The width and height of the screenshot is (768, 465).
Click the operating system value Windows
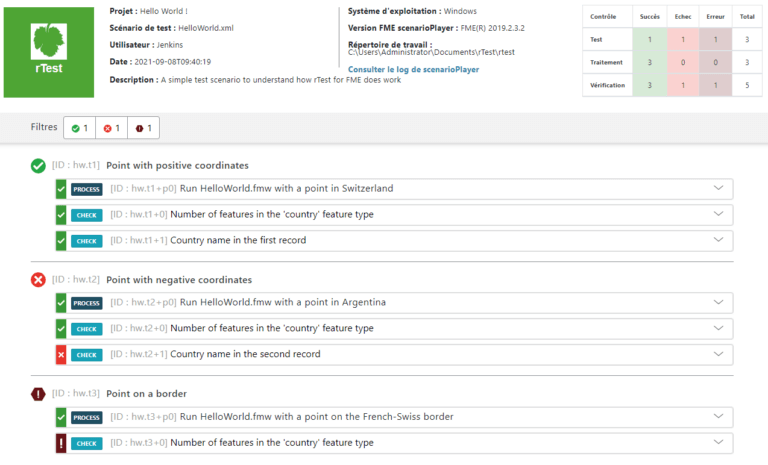click(x=460, y=11)
